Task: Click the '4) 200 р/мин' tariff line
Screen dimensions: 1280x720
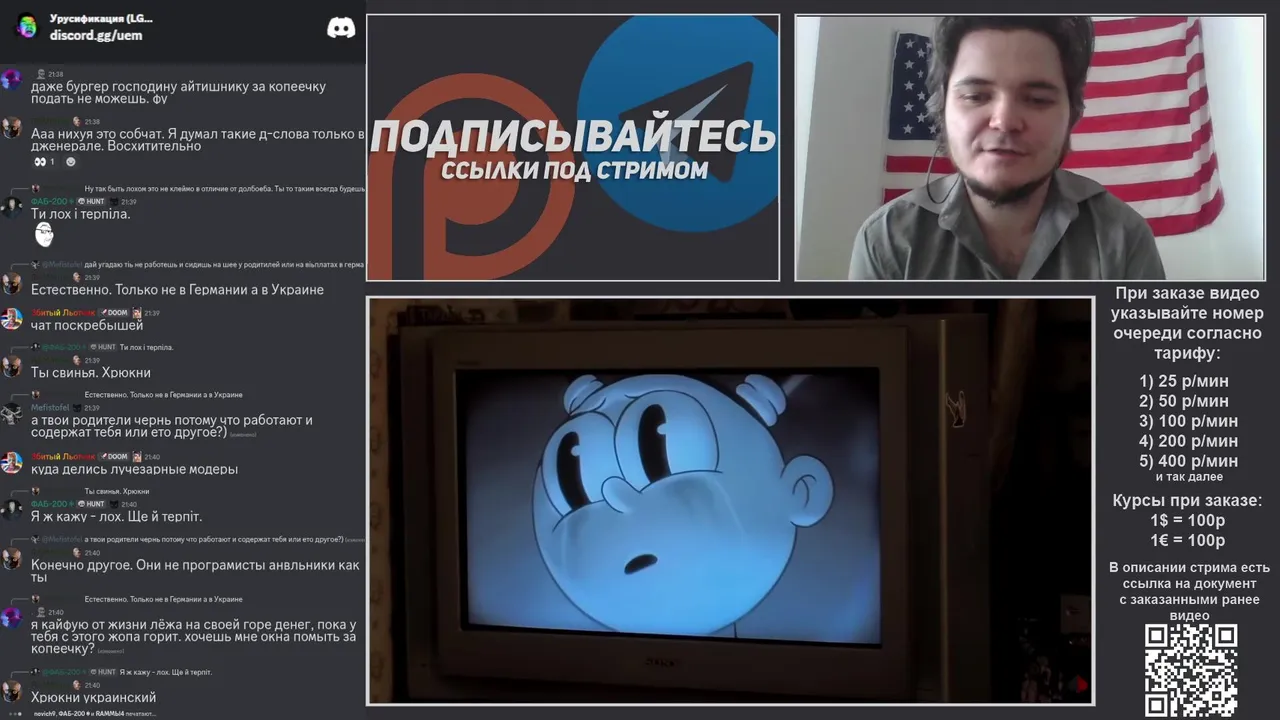Action: (1188, 441)
